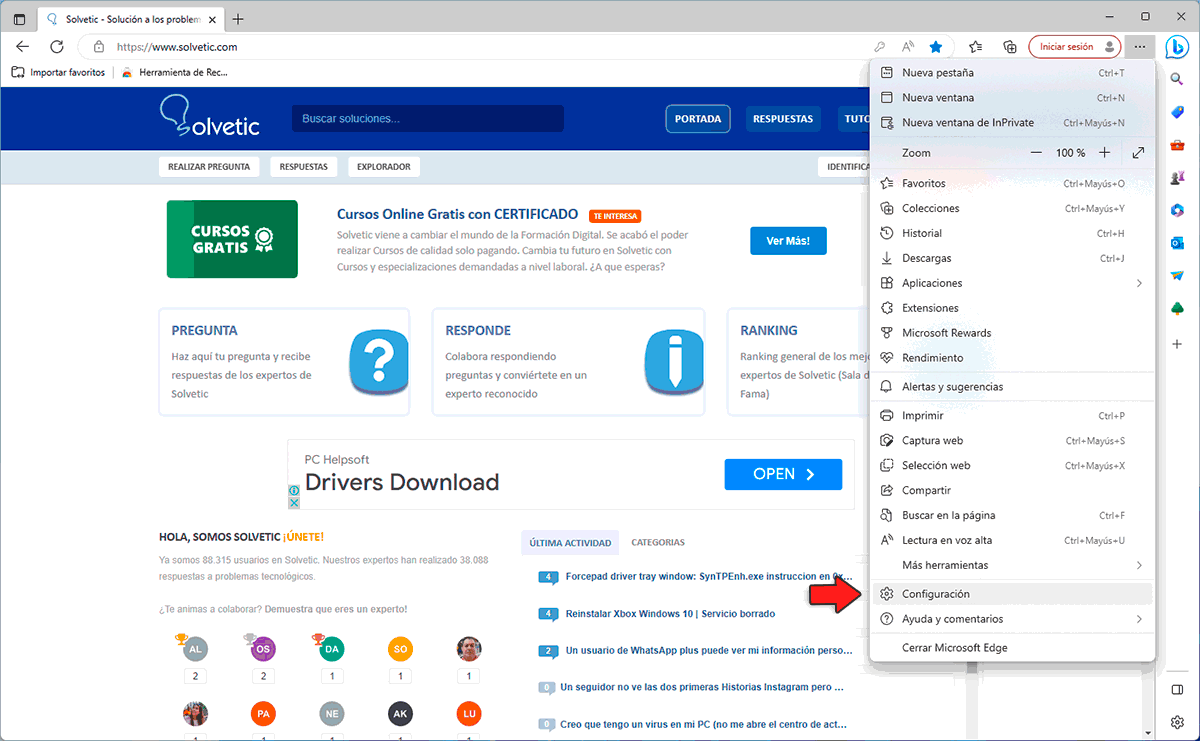Expand Ayuda y comentarios submenu
Image resolution: width=1200 pixels, height=741 pixels.
(x=1012, y=619)
